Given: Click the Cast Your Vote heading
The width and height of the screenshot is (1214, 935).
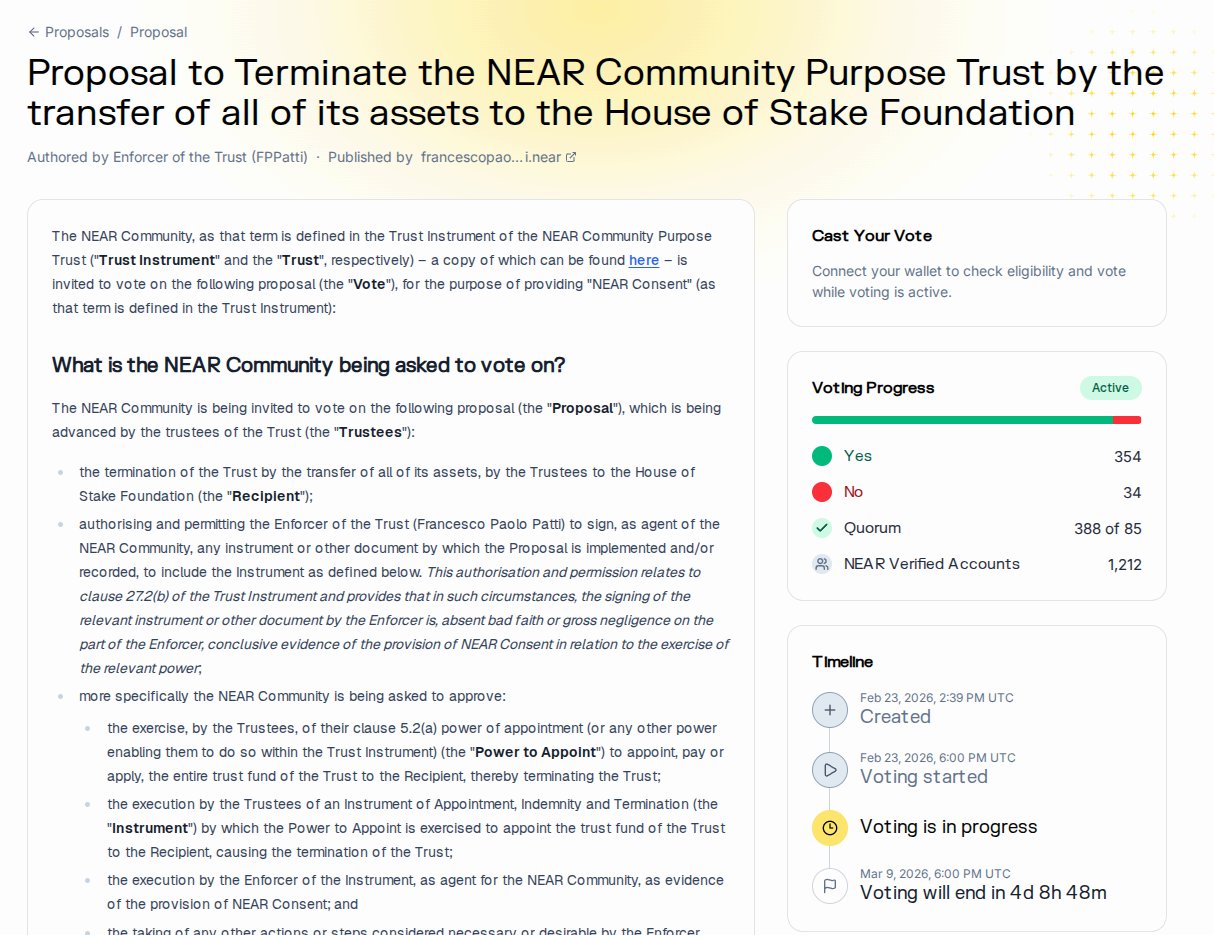Looking at the screenshot, I should click(872, 236).
